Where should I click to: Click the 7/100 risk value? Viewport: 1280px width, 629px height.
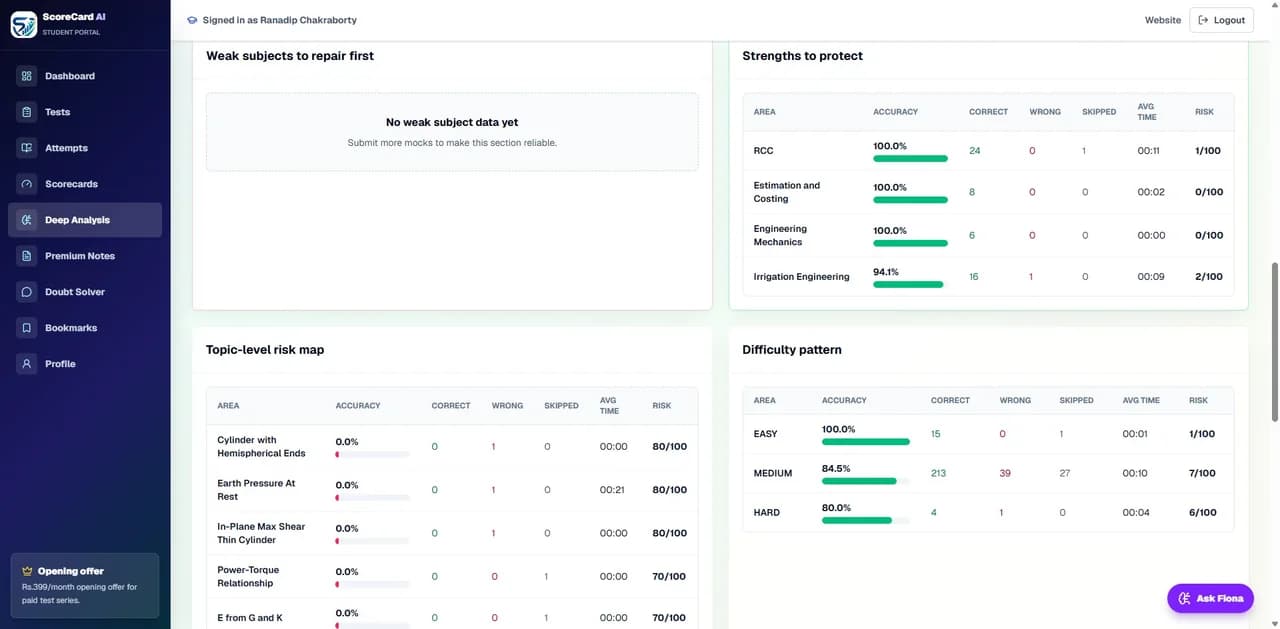(1202, 473)
